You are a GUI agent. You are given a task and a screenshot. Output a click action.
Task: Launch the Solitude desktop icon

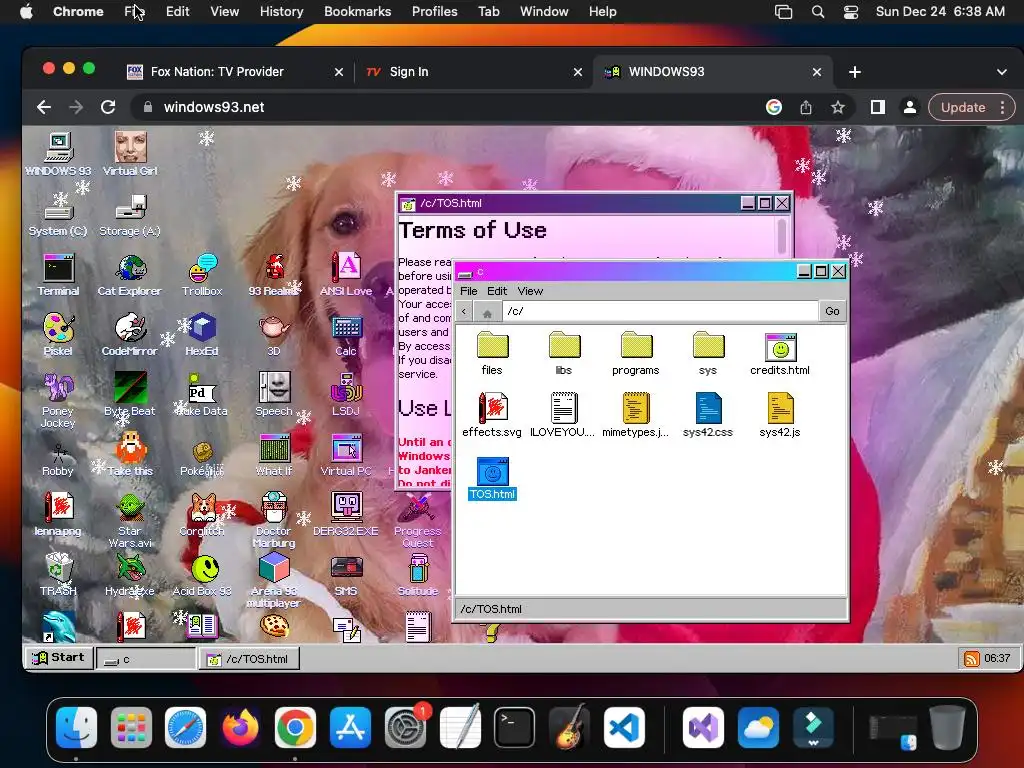[418, 575]
